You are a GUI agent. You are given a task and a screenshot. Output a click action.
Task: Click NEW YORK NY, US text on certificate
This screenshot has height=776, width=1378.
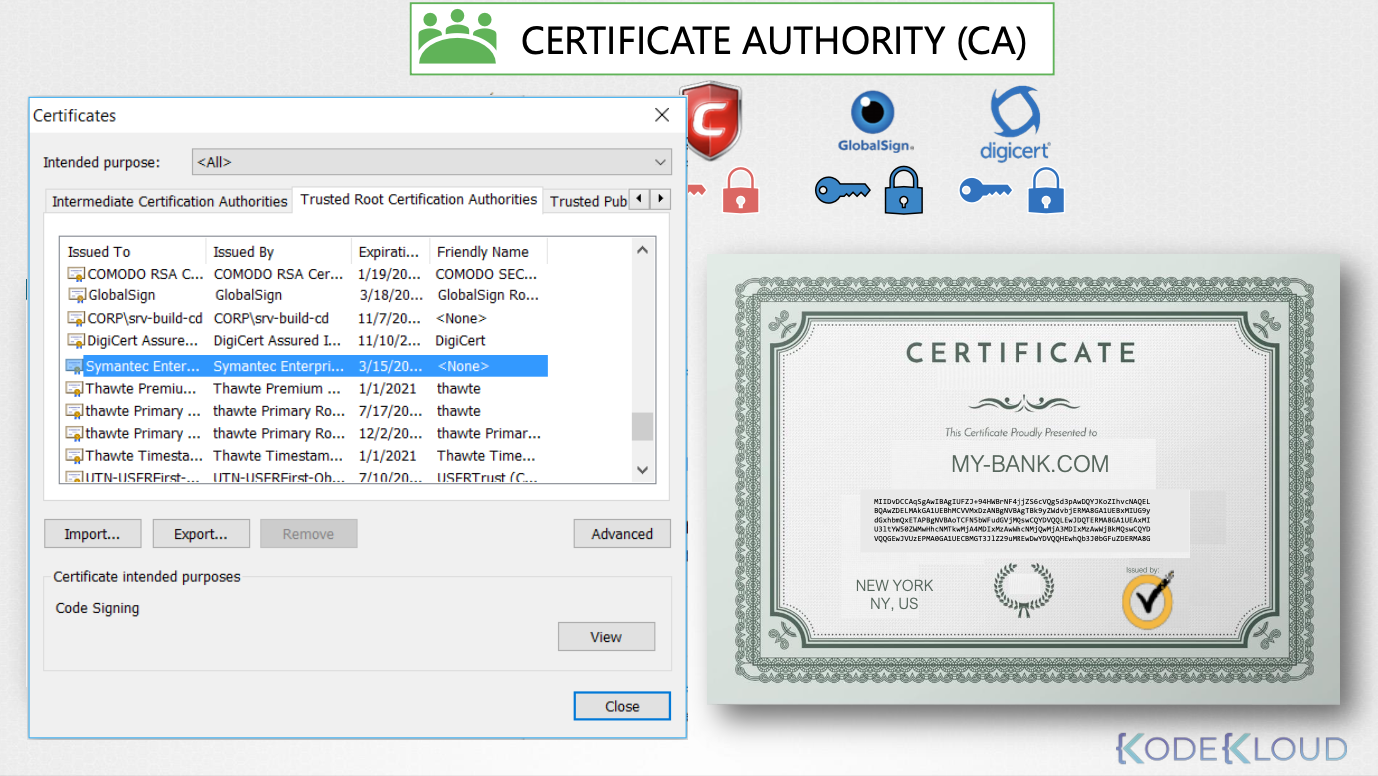click(x=894, y=595)
